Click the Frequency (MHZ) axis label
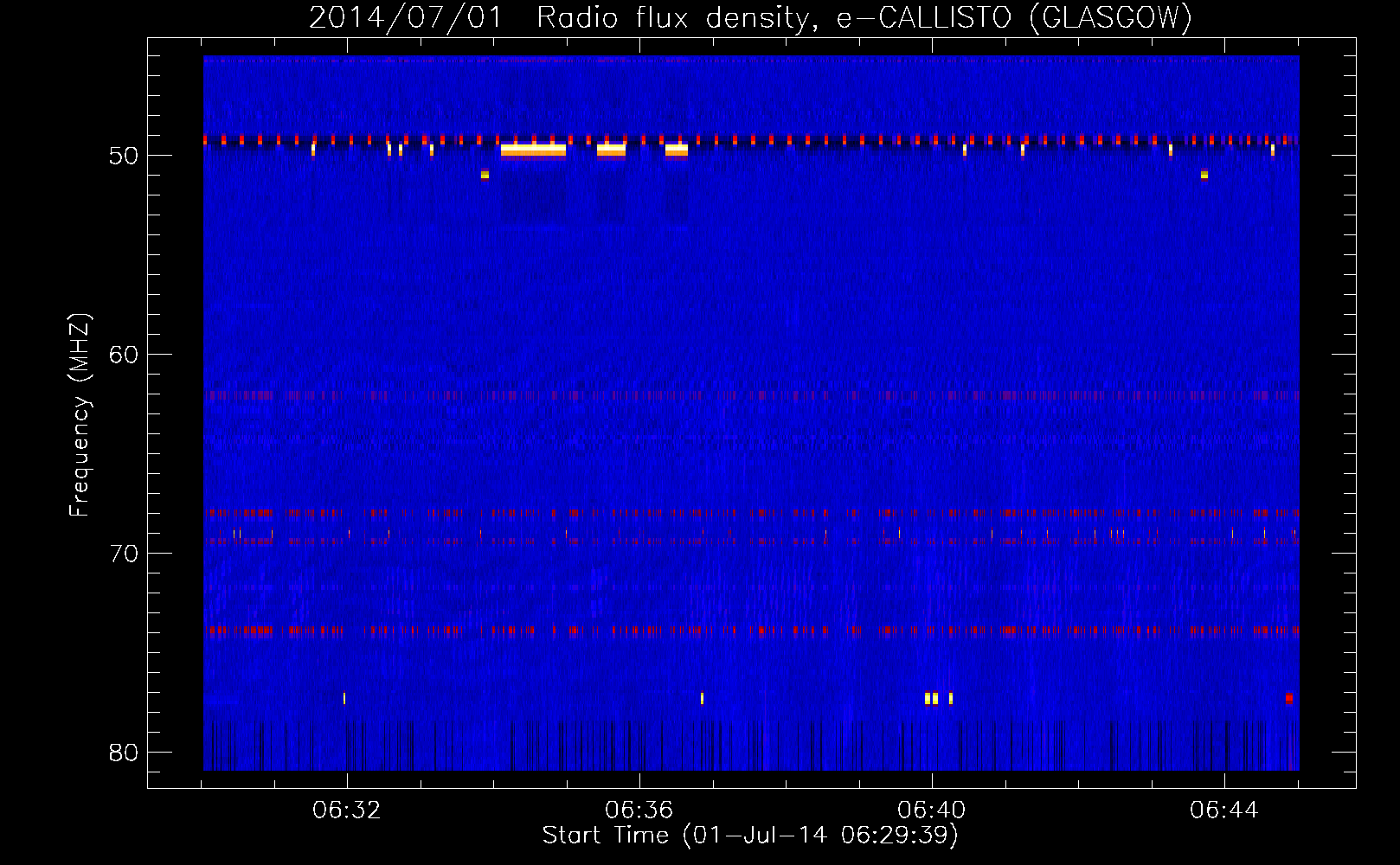Viewport: 1400px width, 865px height. pyautogui.click(x=80, y=415)
